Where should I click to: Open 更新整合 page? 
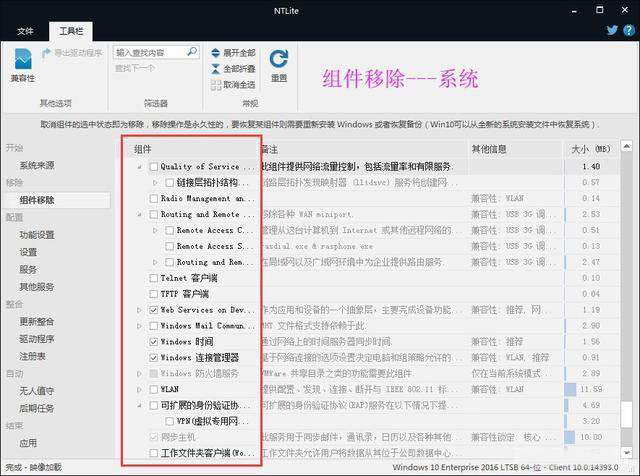tap(37, 321)
